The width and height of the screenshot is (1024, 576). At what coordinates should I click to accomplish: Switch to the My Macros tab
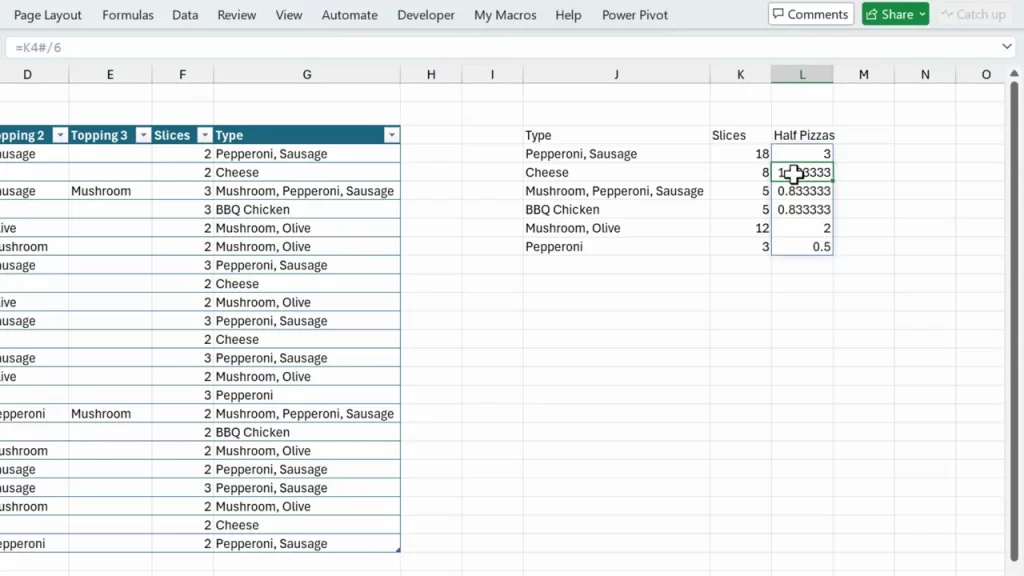505,14
